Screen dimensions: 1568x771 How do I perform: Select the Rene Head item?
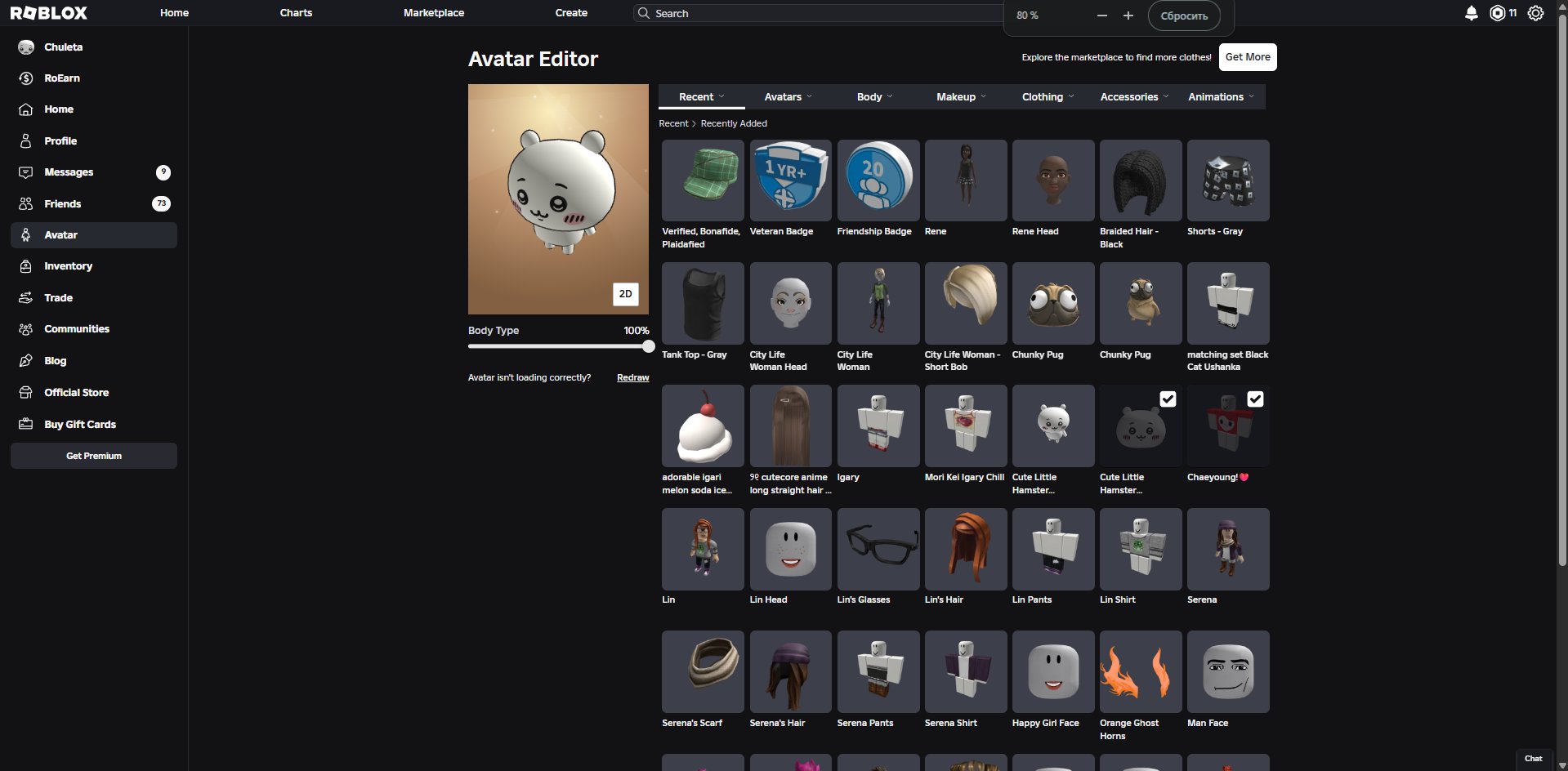[x=1053, y=180]
